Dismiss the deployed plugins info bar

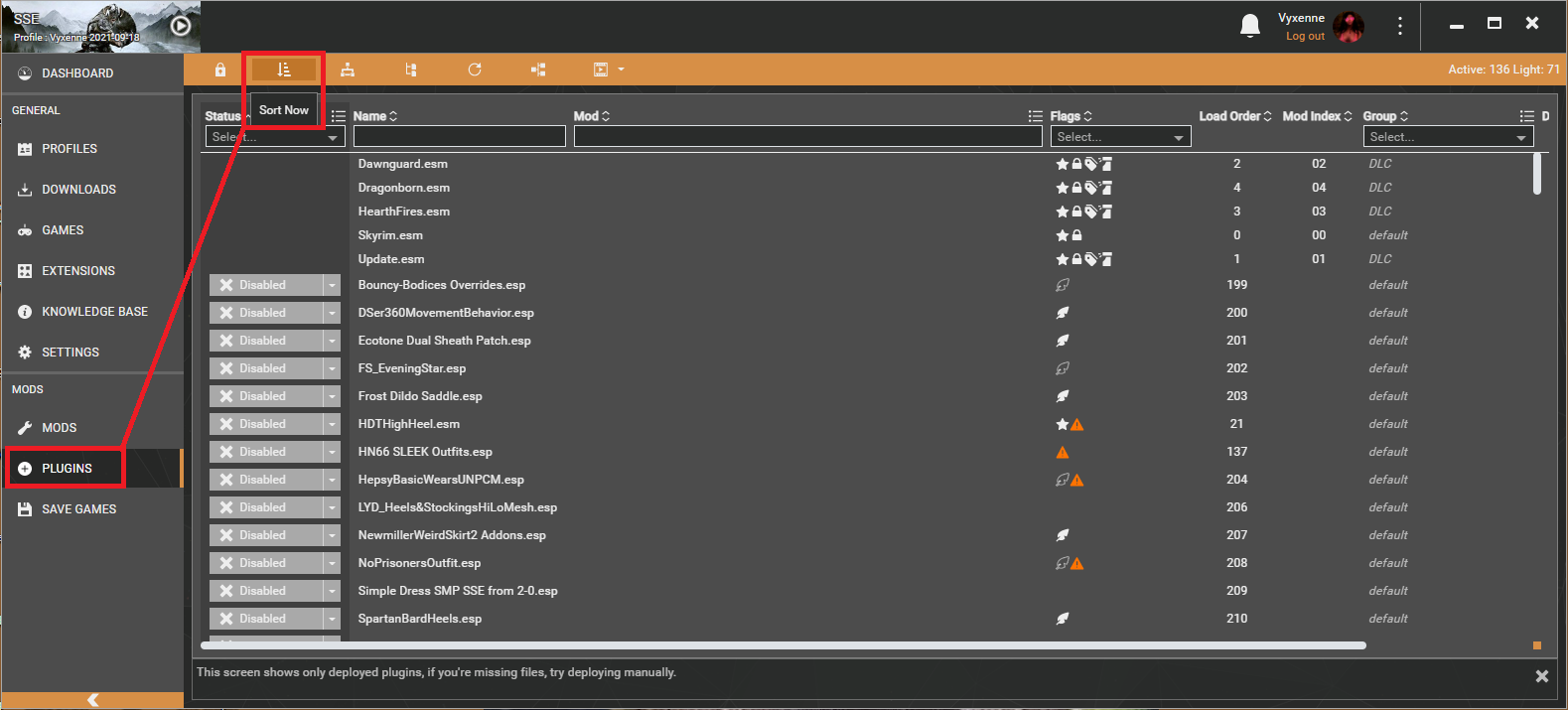(x=1542, y=676)
